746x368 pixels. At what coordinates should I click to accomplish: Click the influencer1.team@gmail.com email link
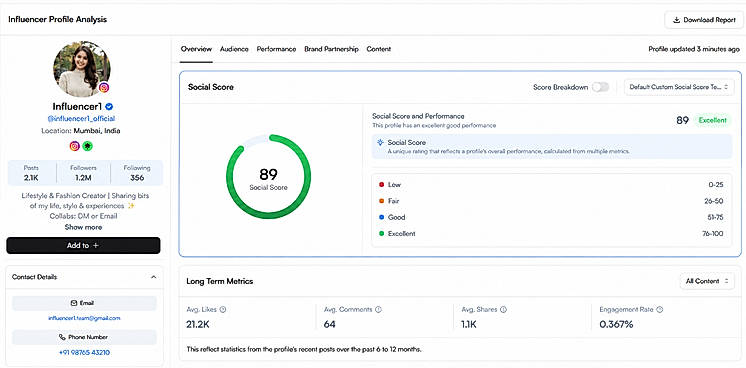coord(84,318)
